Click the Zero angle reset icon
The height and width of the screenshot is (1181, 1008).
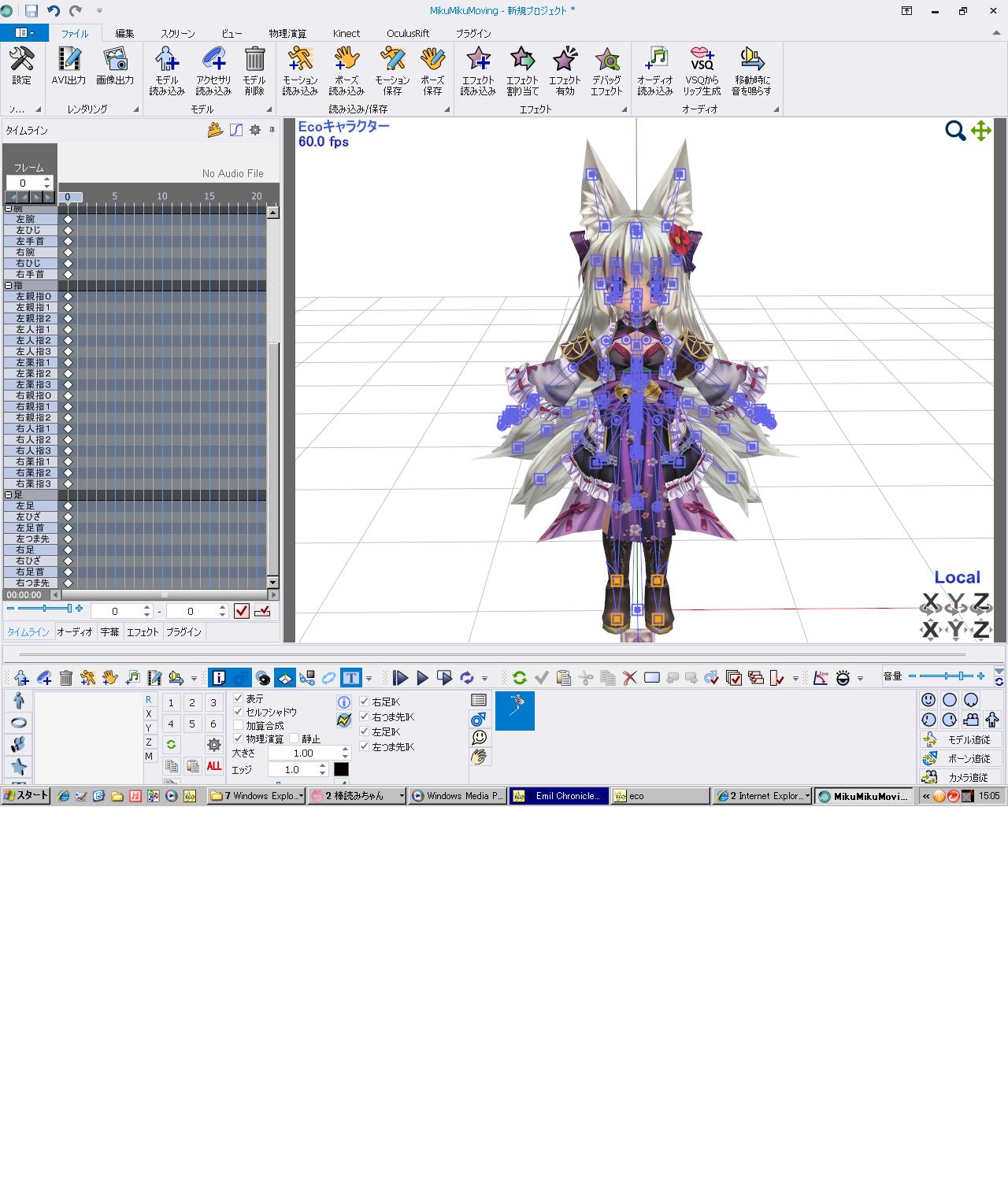(x=821, y=678)
